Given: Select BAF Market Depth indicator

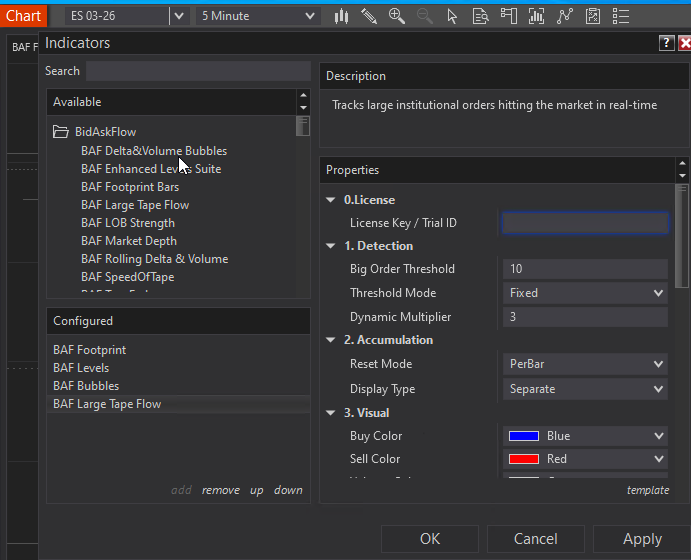Looking at the screenshot, I should point(129,241).
